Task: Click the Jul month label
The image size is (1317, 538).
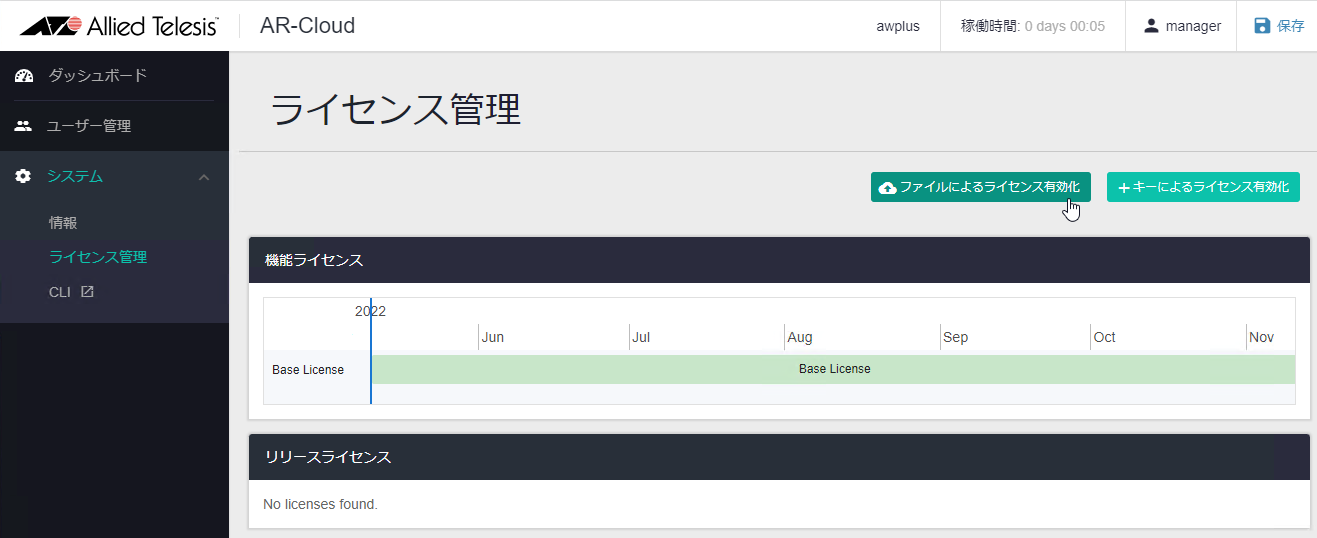Action: click(x=641, y=337)
